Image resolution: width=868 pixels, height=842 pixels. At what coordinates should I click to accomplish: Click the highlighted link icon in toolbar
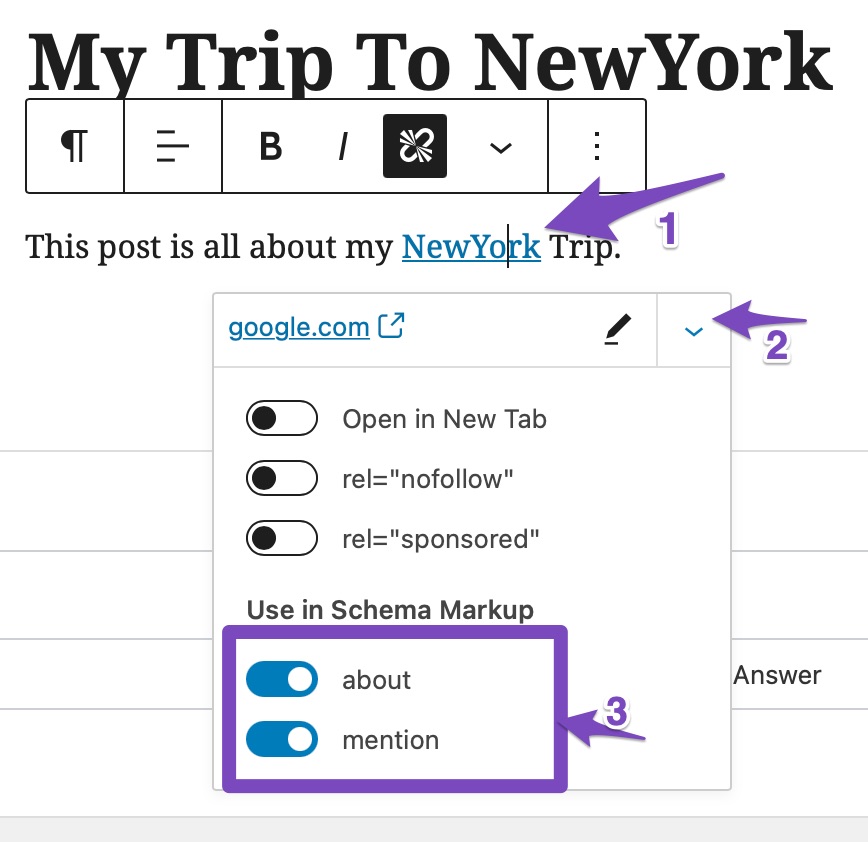(415, 146)
